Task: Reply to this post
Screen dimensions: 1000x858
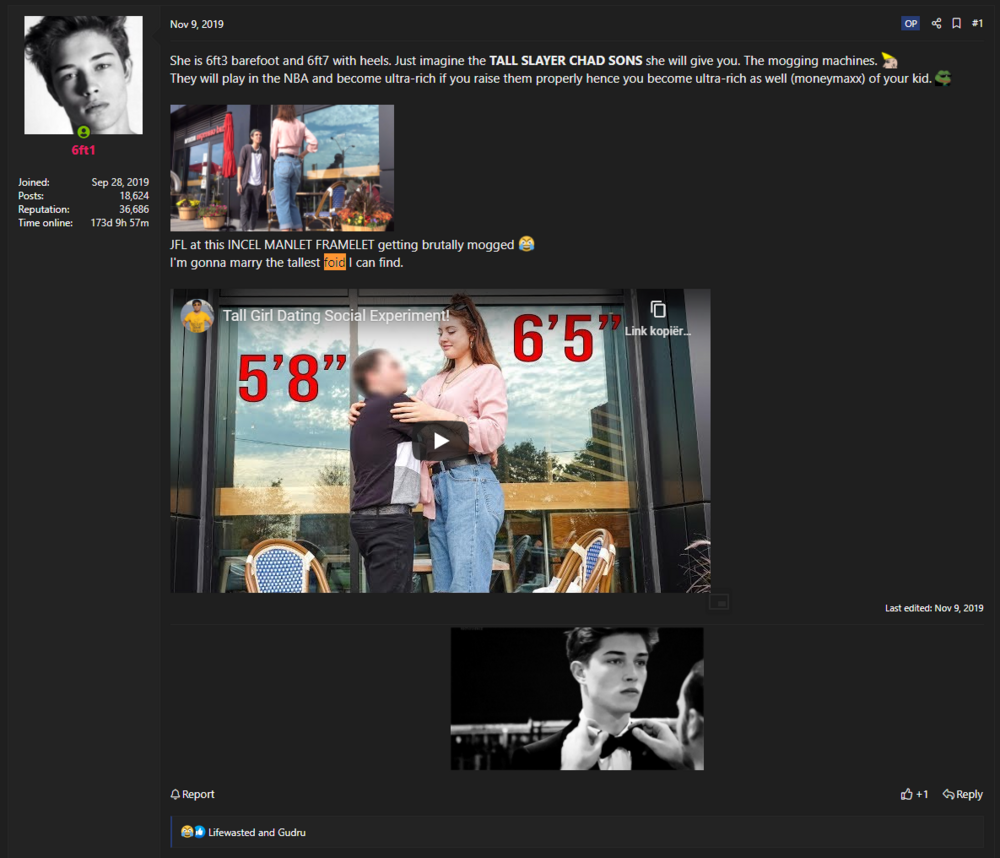Action: tap(963, 794)
